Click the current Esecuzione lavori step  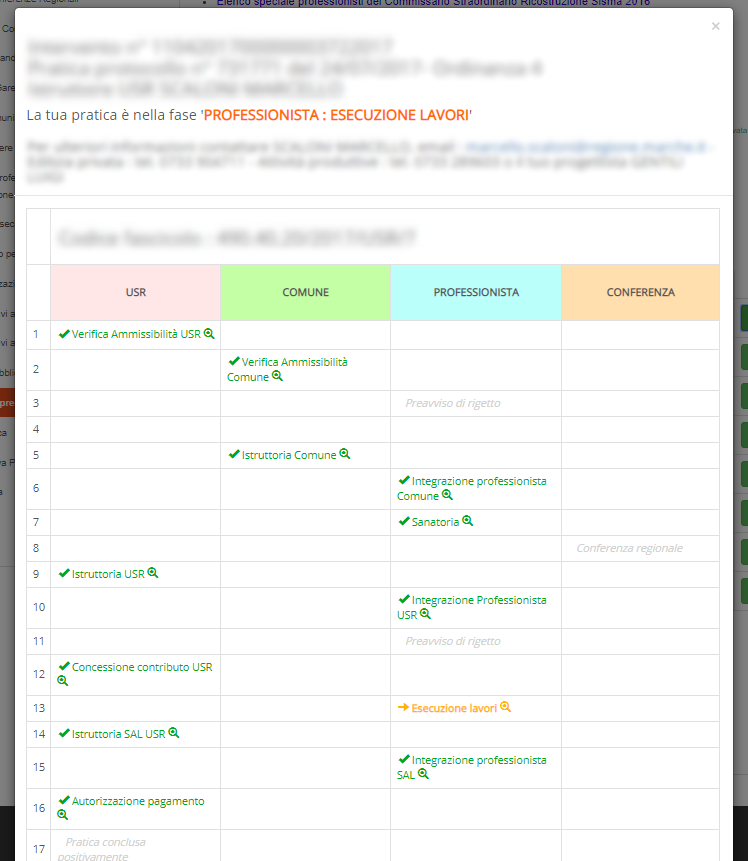(454, 708)
